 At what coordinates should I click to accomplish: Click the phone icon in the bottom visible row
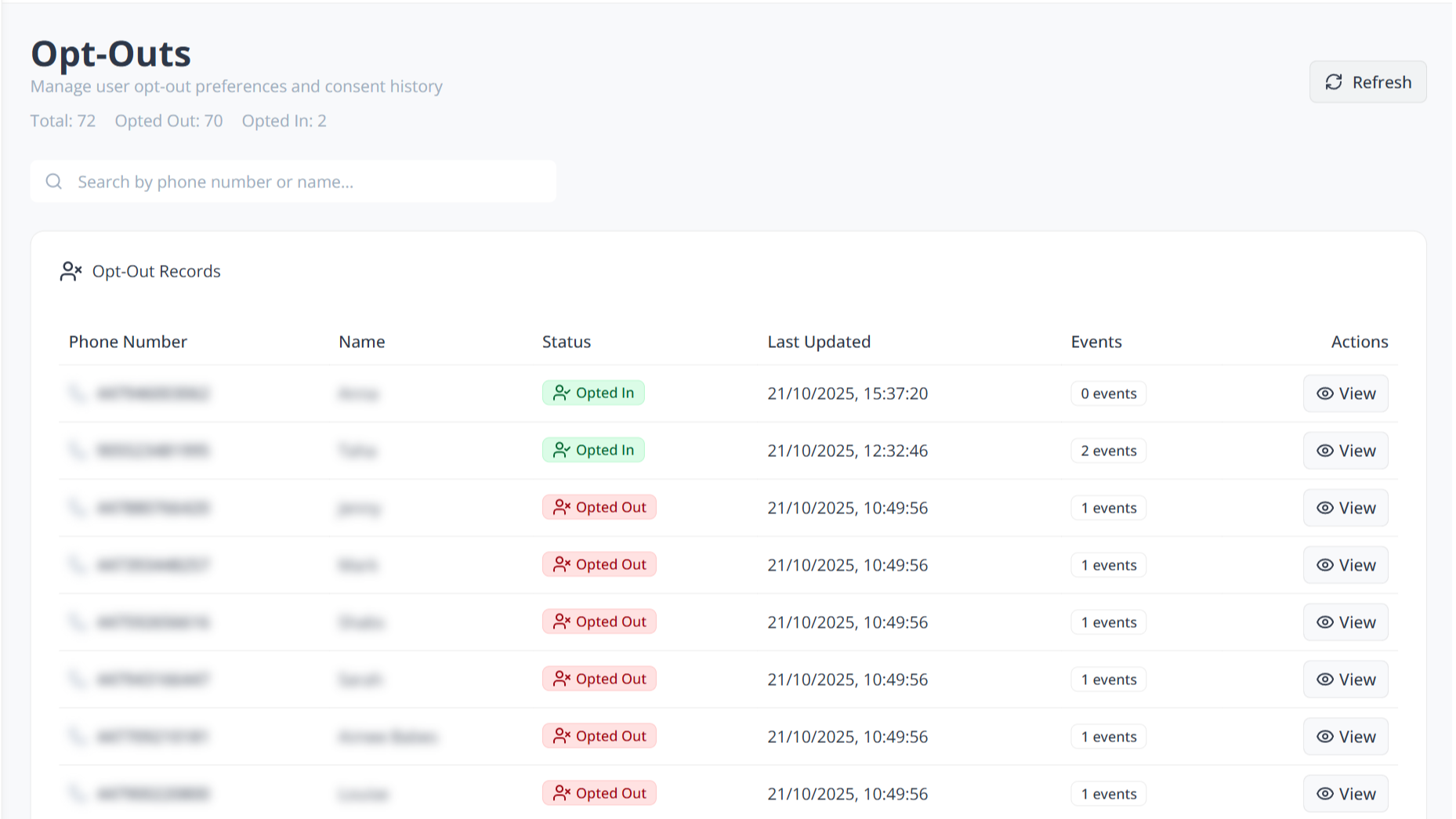tap(77, 793)
